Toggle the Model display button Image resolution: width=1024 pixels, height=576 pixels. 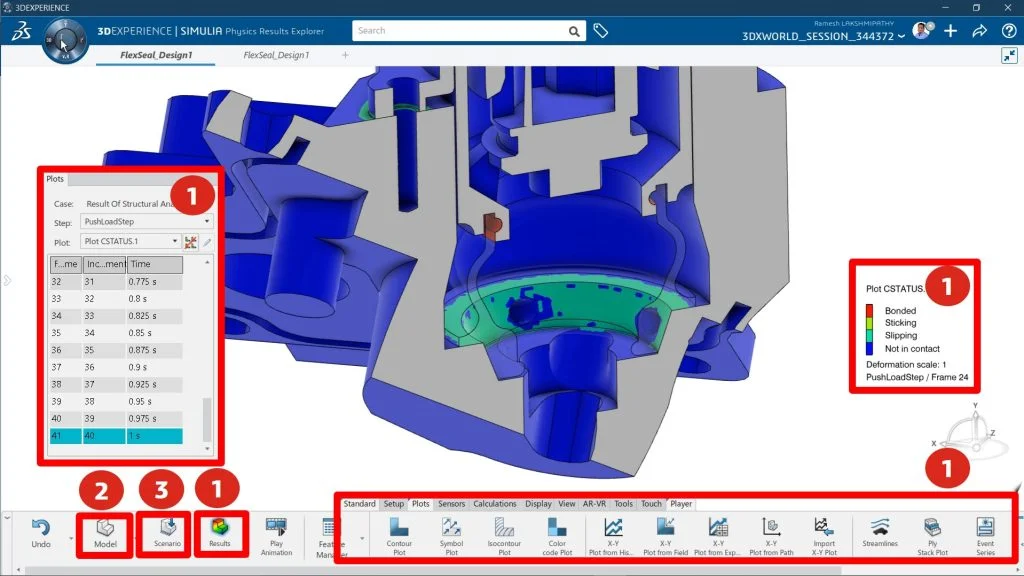click(105, 531)
